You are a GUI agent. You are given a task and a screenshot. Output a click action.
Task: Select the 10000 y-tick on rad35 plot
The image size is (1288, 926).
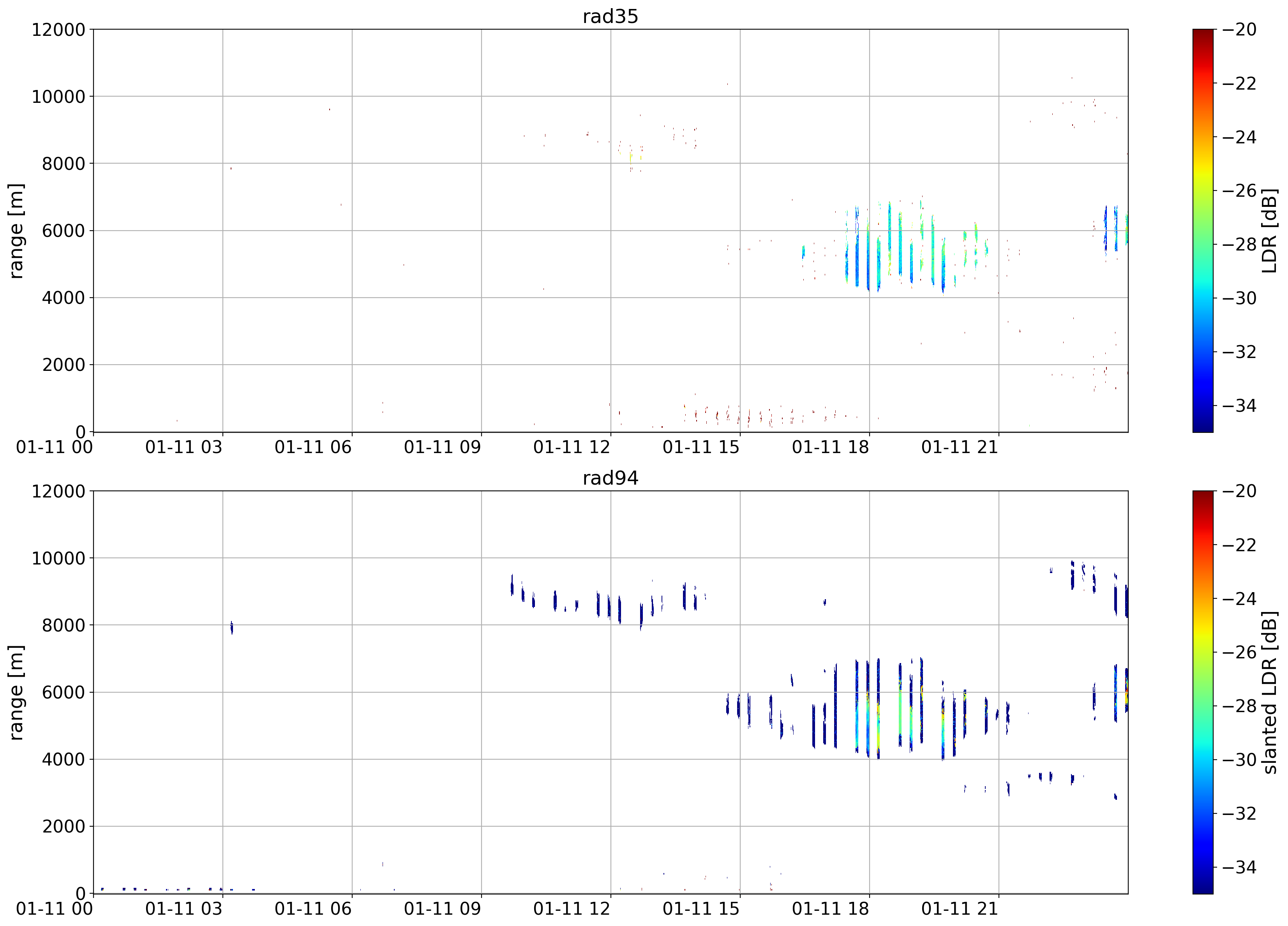(58, 97)
